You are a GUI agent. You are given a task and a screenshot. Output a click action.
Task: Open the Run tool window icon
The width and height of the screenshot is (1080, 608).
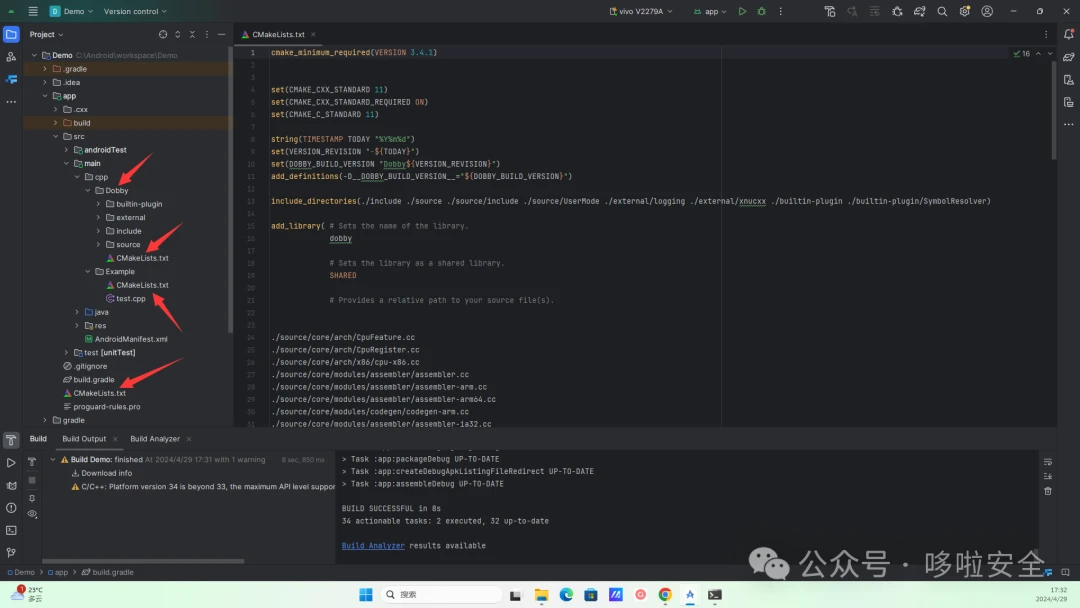point(11,463)
